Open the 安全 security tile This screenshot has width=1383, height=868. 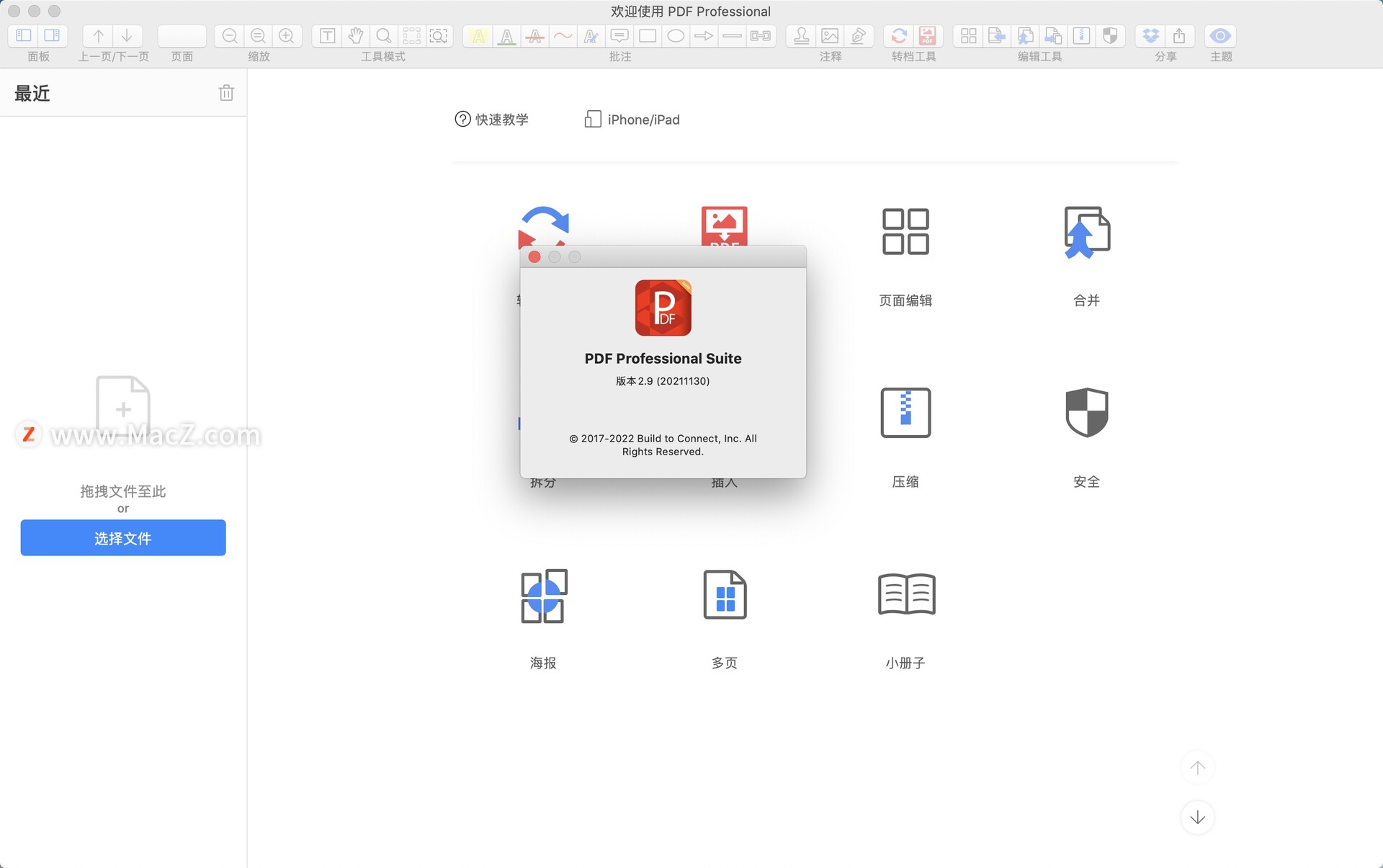pyautogui.click(x=1087, y=437)
